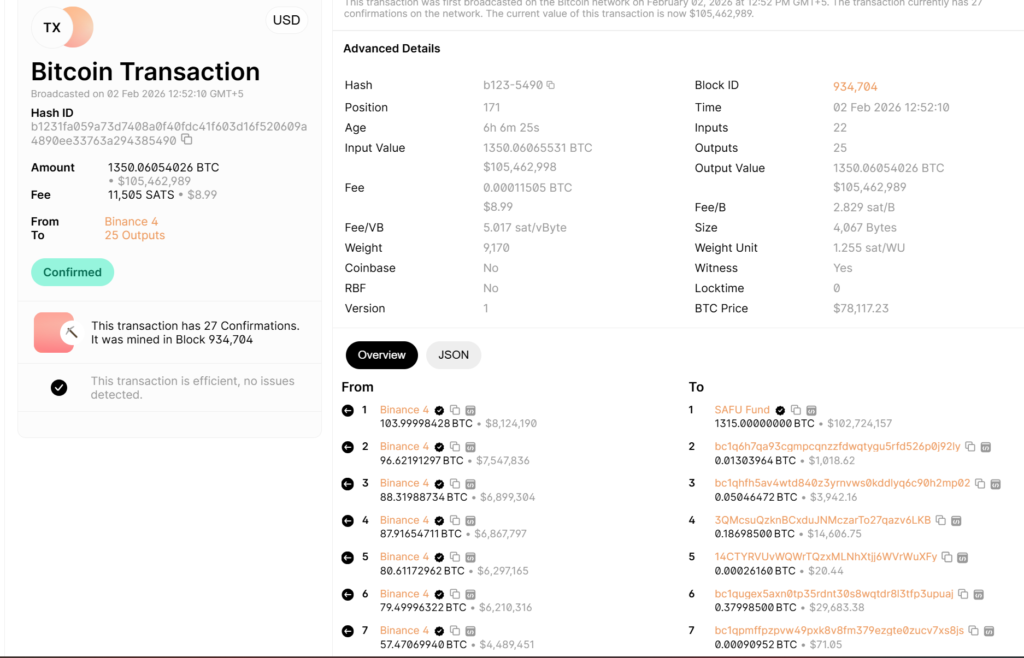The height and width of the screenshot is (658, 1024).
Task: Select the Overview tab
Action: [x=381, y=355]
